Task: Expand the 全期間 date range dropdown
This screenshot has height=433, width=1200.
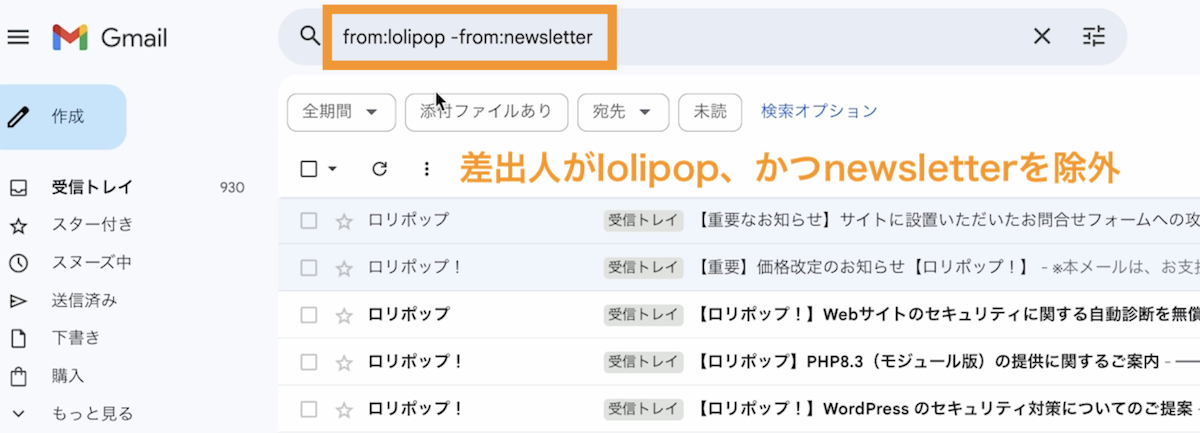Action: click(341, 112)
